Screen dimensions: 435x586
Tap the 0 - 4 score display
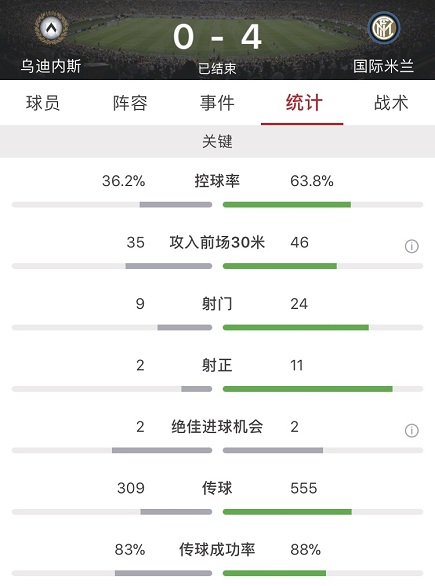(x=217, y=37)
